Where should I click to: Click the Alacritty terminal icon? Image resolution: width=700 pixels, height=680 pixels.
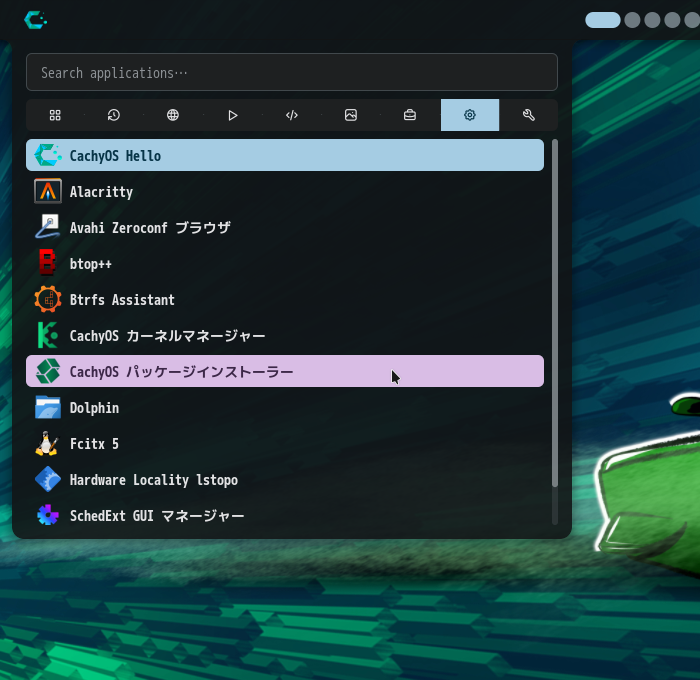pos(48,192)
